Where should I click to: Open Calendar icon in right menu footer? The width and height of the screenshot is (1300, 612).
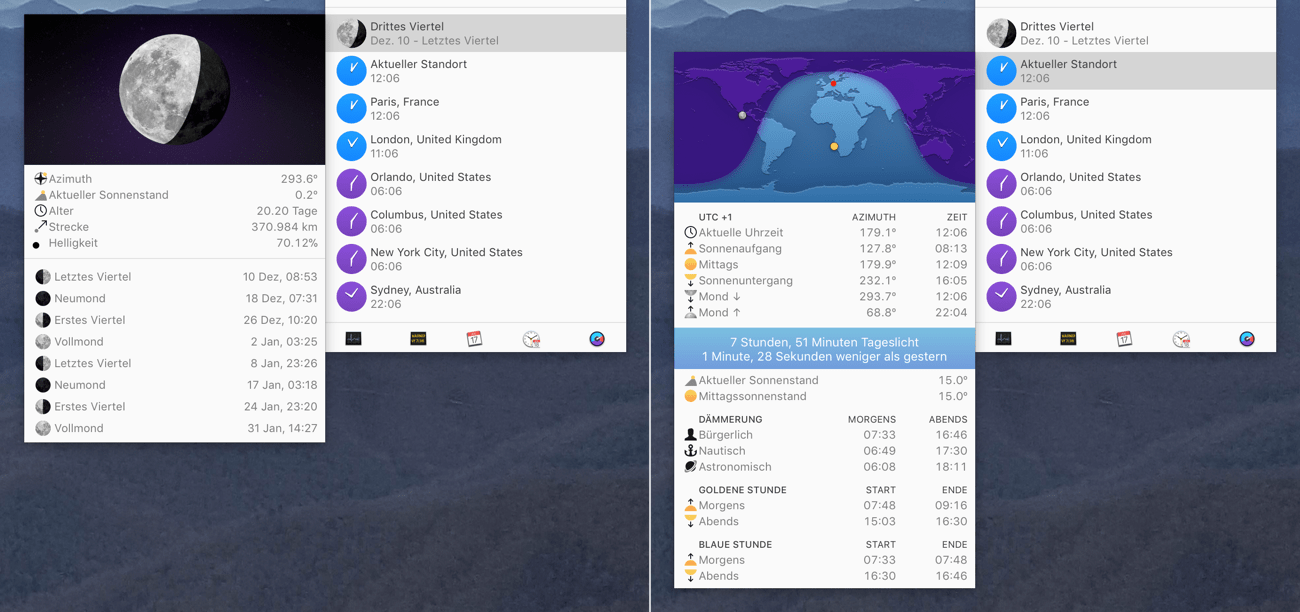coord(1124,339)
